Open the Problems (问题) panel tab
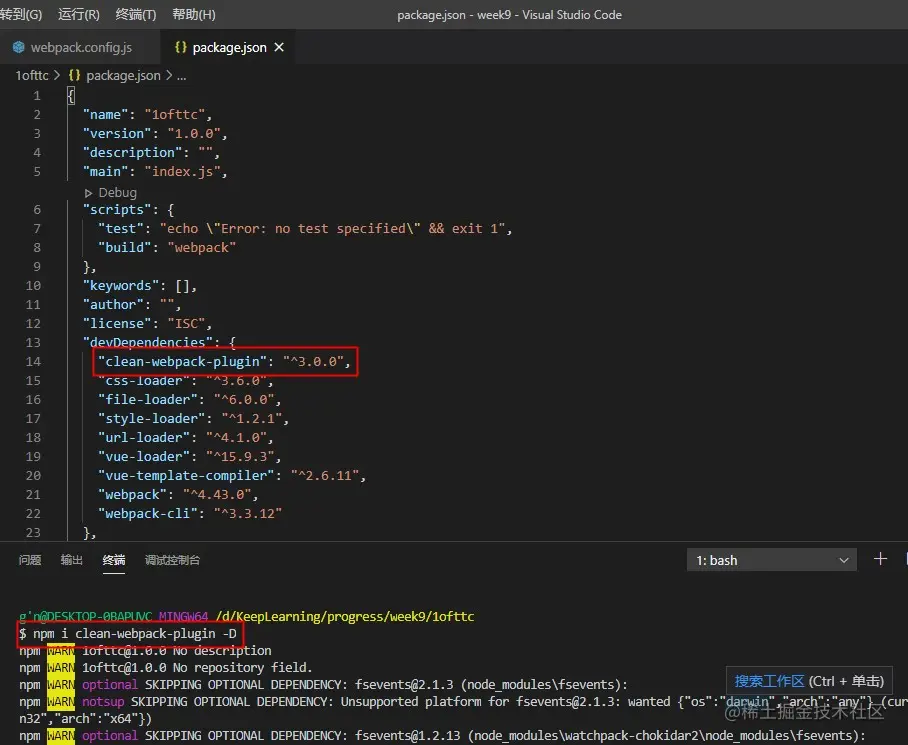This screenshot has width=908, height=745. coord(30,560)
